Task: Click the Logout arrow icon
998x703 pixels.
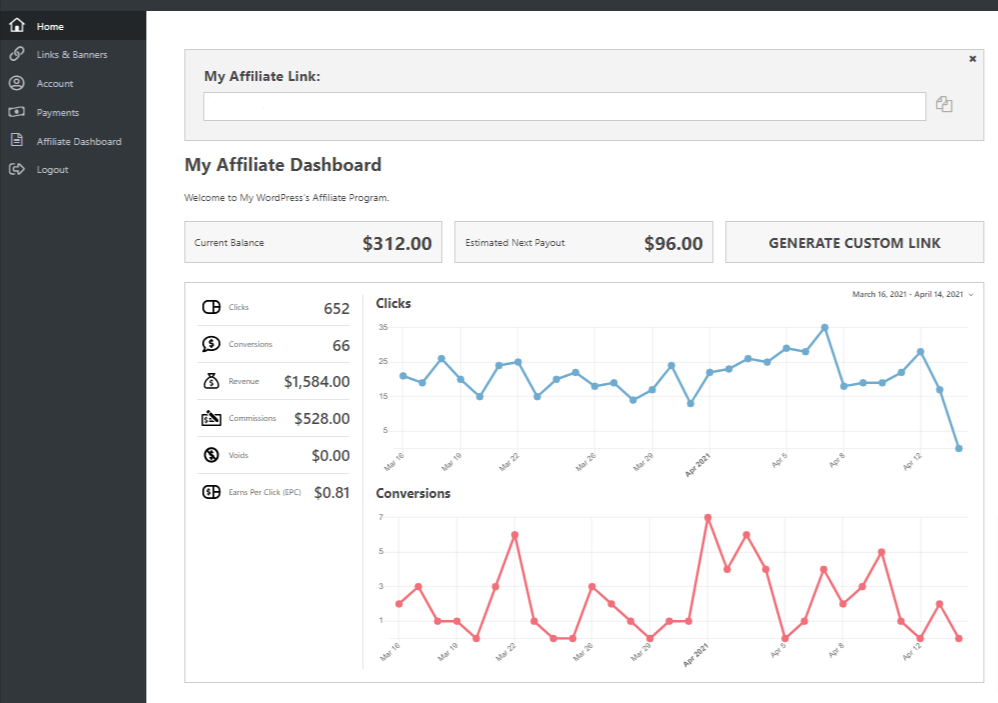Action: (16, 169)
